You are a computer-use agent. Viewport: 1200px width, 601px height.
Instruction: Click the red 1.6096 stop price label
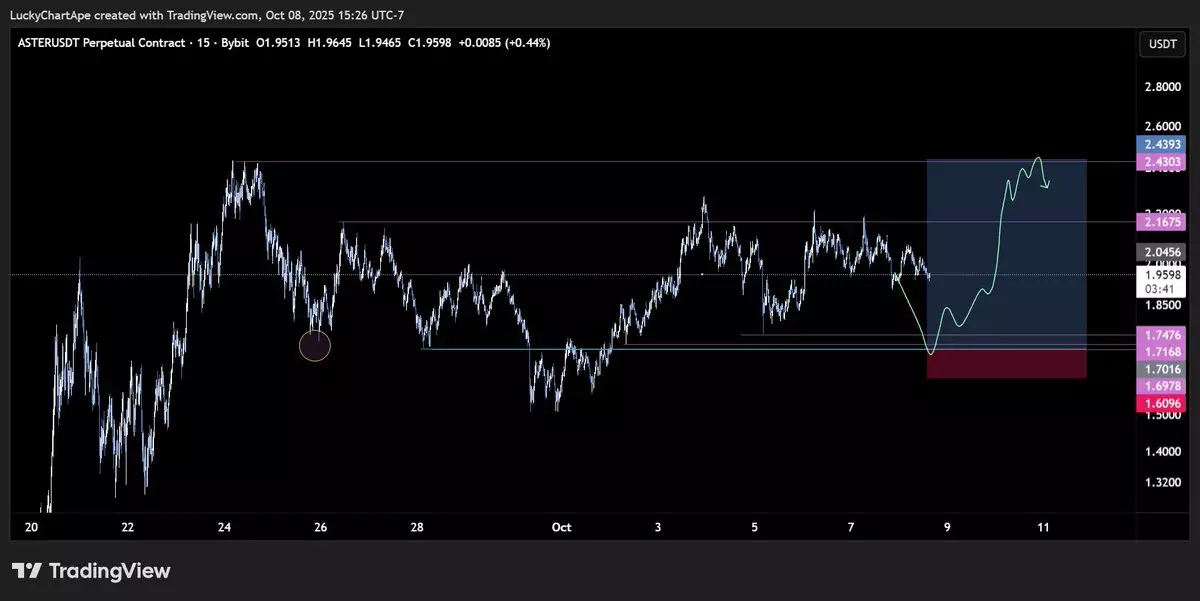1161,404
